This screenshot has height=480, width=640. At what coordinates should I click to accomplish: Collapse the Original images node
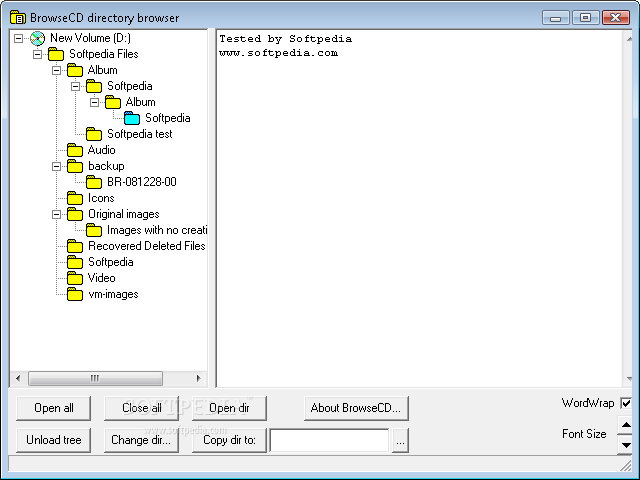pyautogui.click(x=56, y=214)
